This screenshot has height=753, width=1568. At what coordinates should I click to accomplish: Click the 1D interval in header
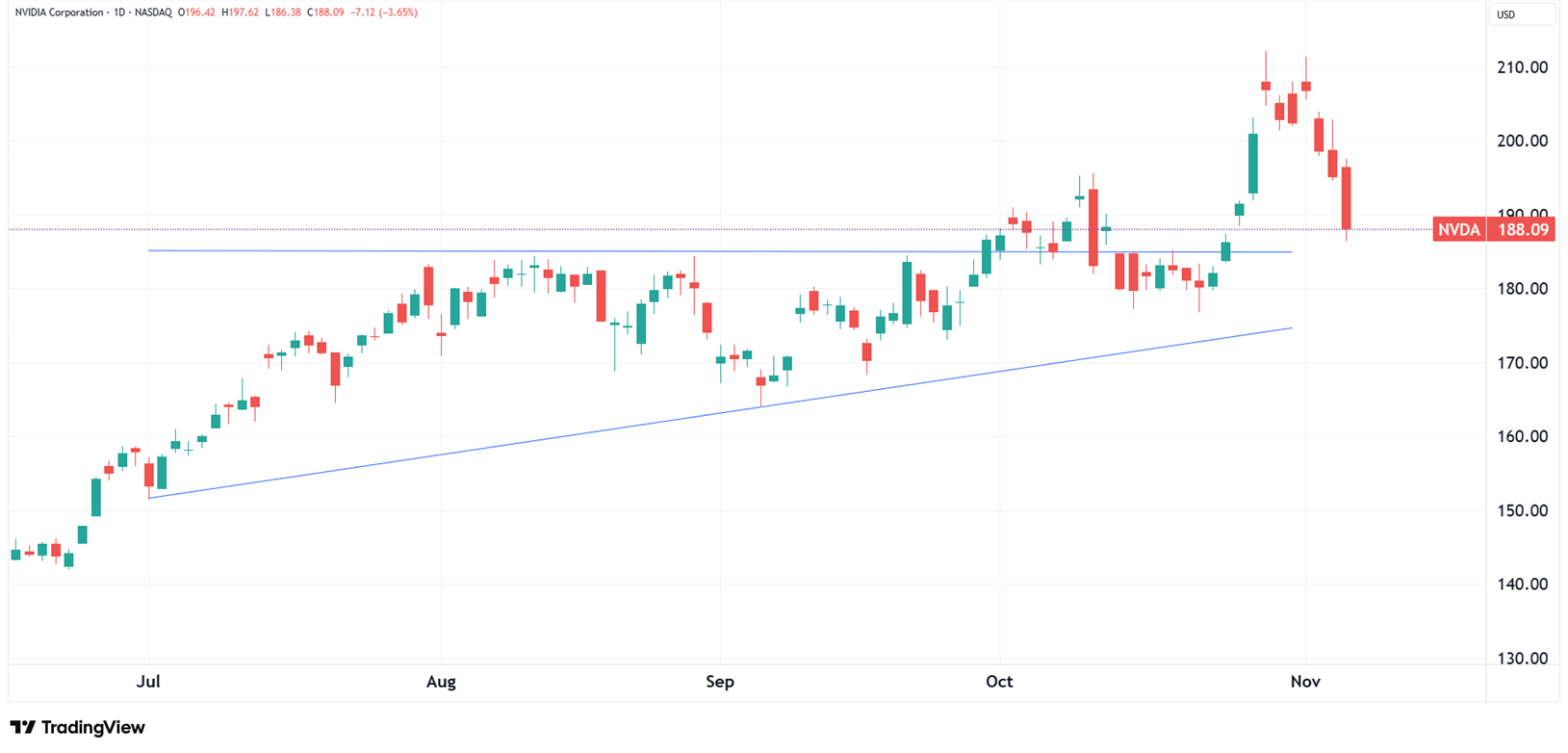click(120, 13)
